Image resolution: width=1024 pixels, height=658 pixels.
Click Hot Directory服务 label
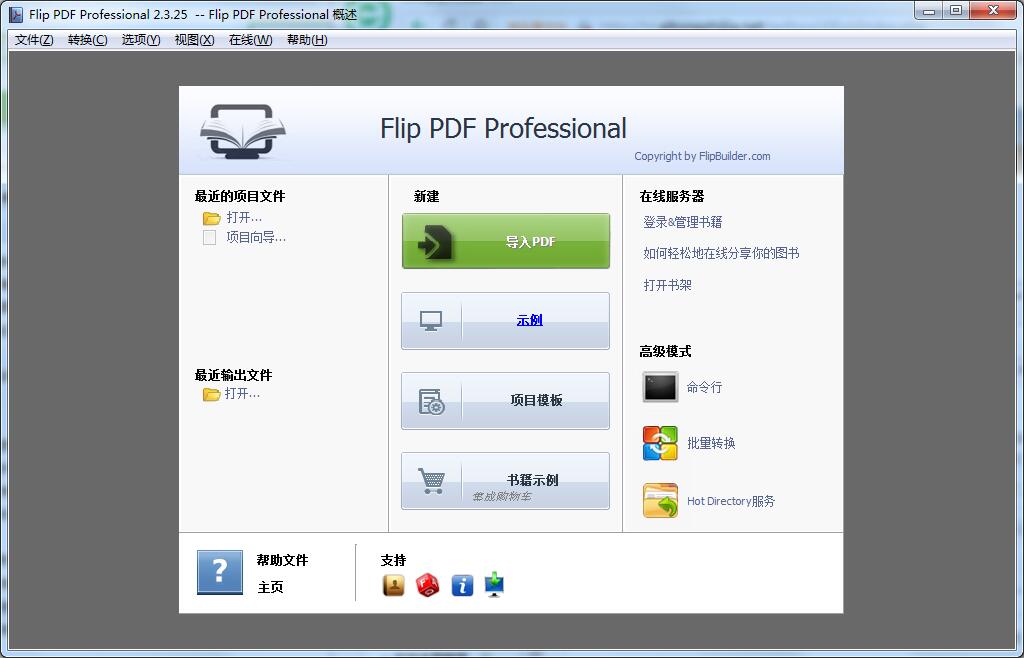coord(731,501)
